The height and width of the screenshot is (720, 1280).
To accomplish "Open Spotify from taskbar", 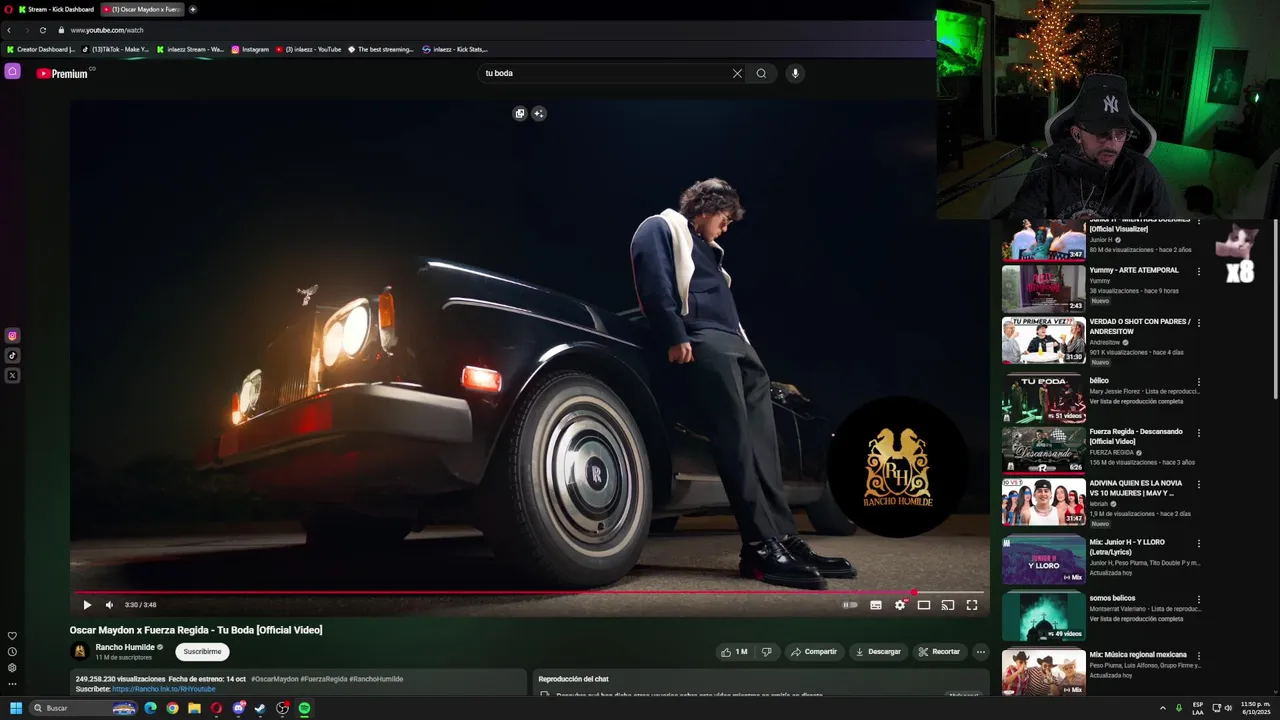I will pyautogui.click(x=304, y=708).
